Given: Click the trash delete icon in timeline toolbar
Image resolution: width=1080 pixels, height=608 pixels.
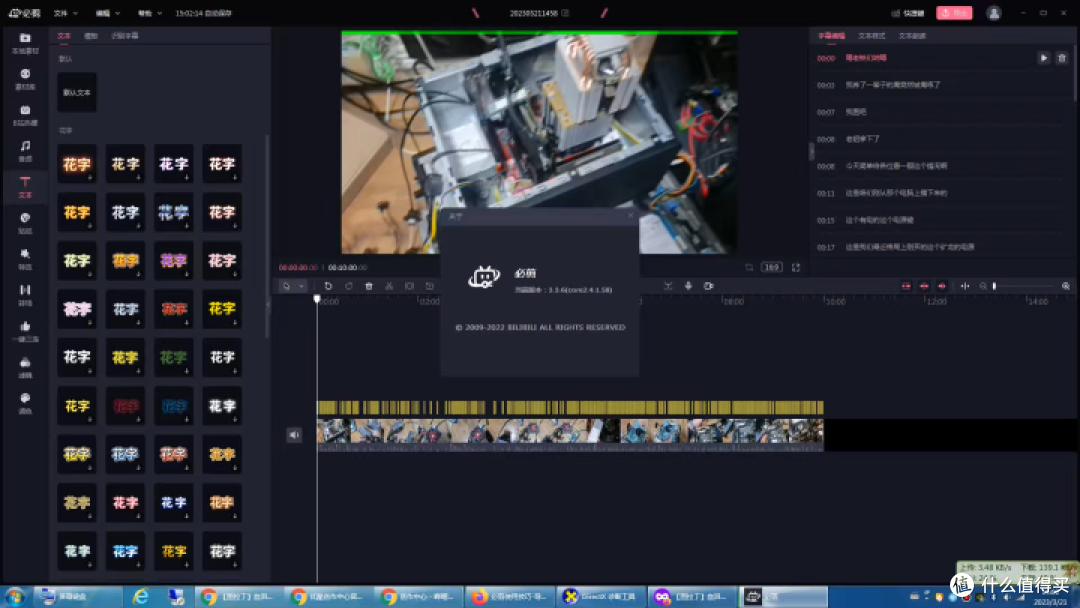Looking at the screenshot, I should [x=368, y=286].
